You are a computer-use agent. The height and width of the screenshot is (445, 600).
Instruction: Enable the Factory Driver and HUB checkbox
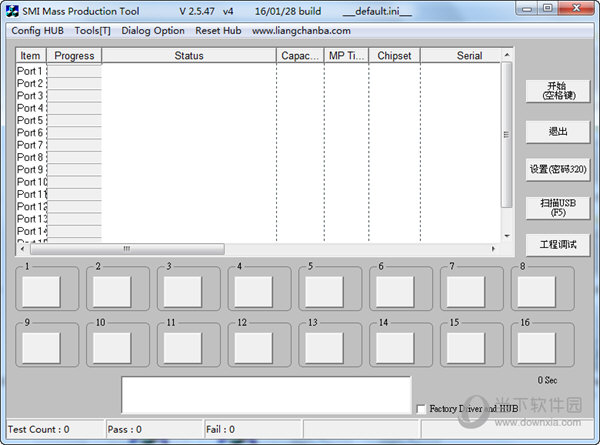(421, 409)
